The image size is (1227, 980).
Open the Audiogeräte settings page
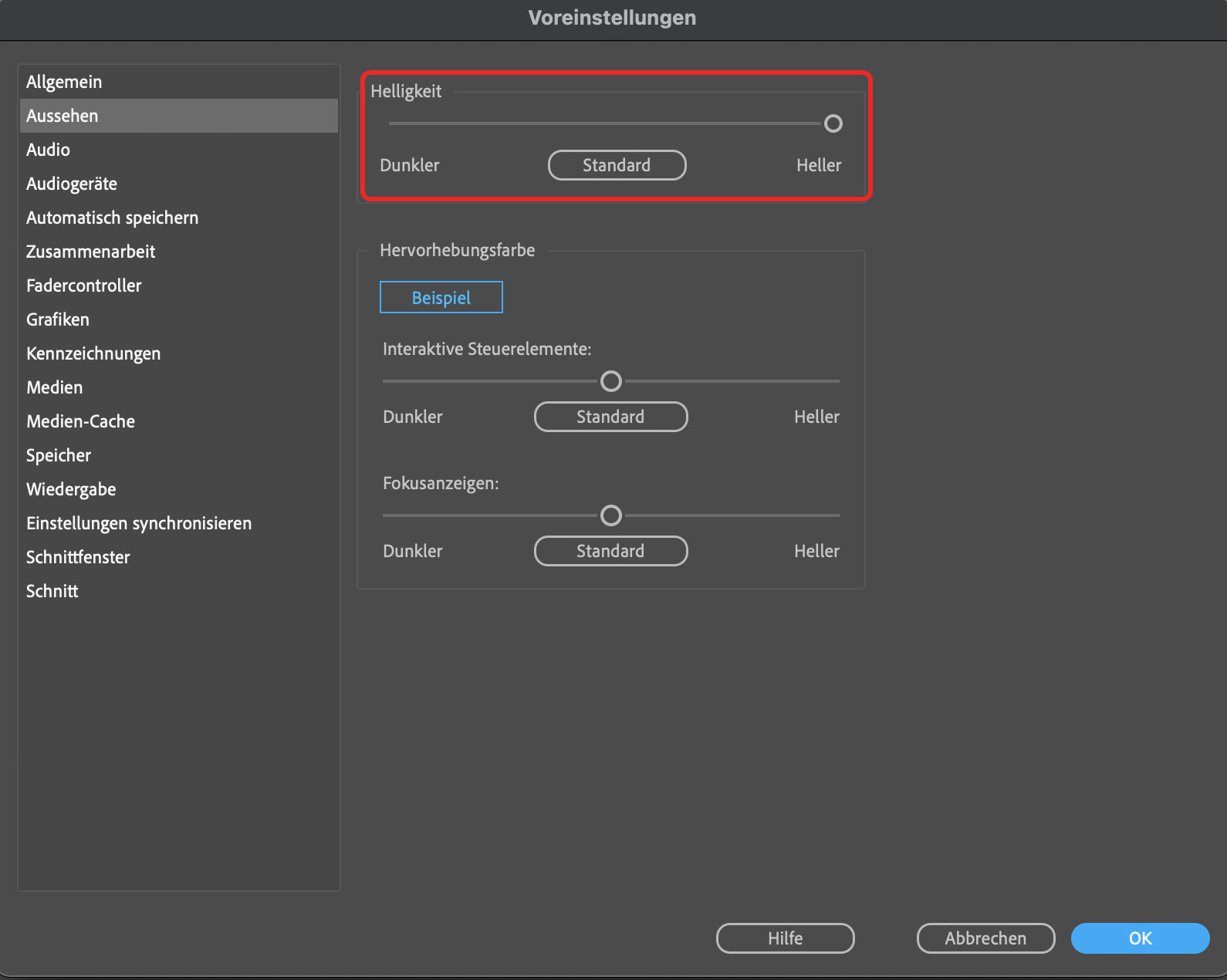point(72,184)
